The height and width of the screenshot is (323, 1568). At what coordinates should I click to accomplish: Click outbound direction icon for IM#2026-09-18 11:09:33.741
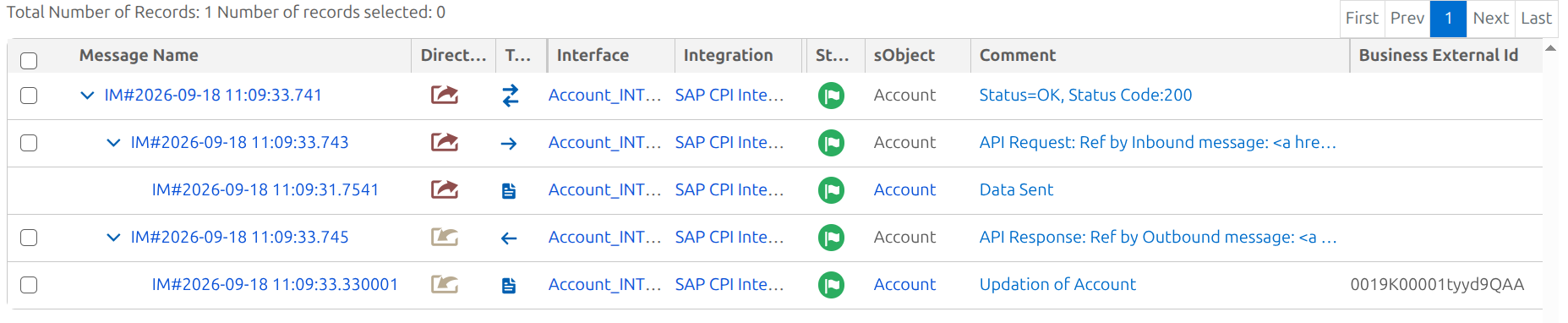point(445,95)
